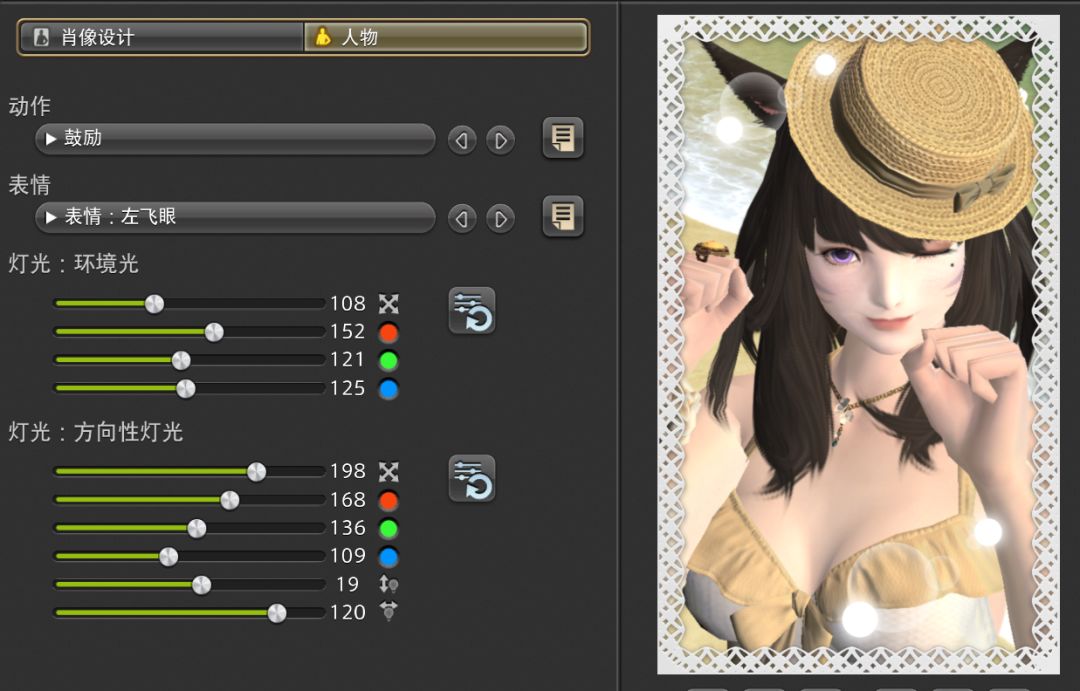Click the 动作 label
This screenshot has width=1080, height=691.
click(x=30, y=106)
